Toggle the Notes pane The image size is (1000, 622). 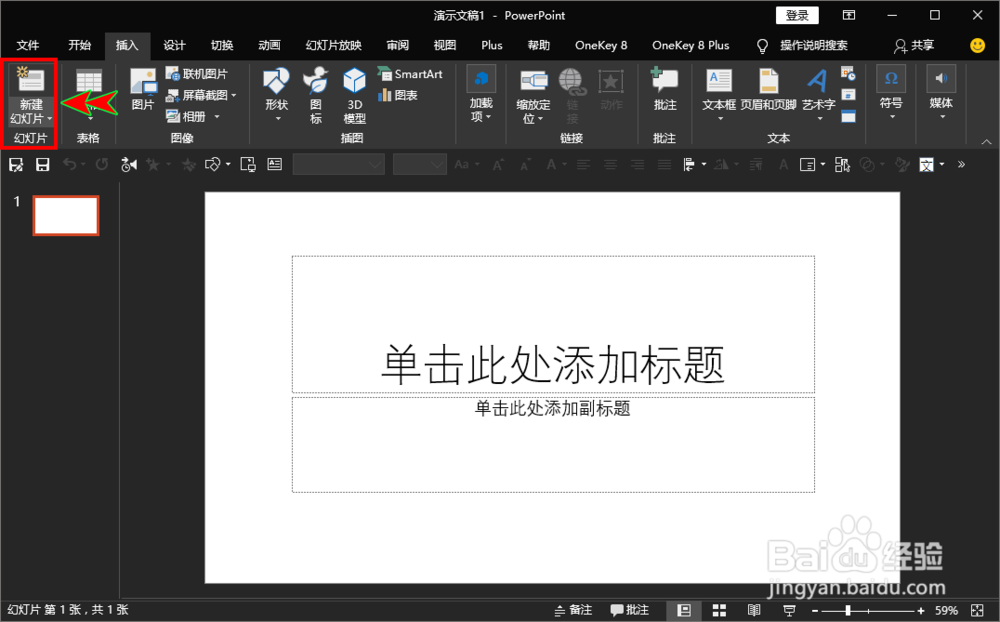click(571, 609)
